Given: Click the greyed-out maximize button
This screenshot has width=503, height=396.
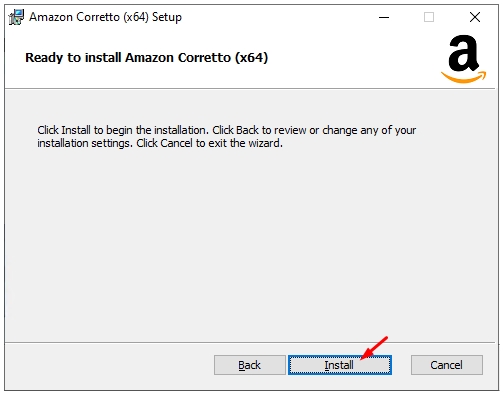Looking at the screenshot, I should [429, 17].
